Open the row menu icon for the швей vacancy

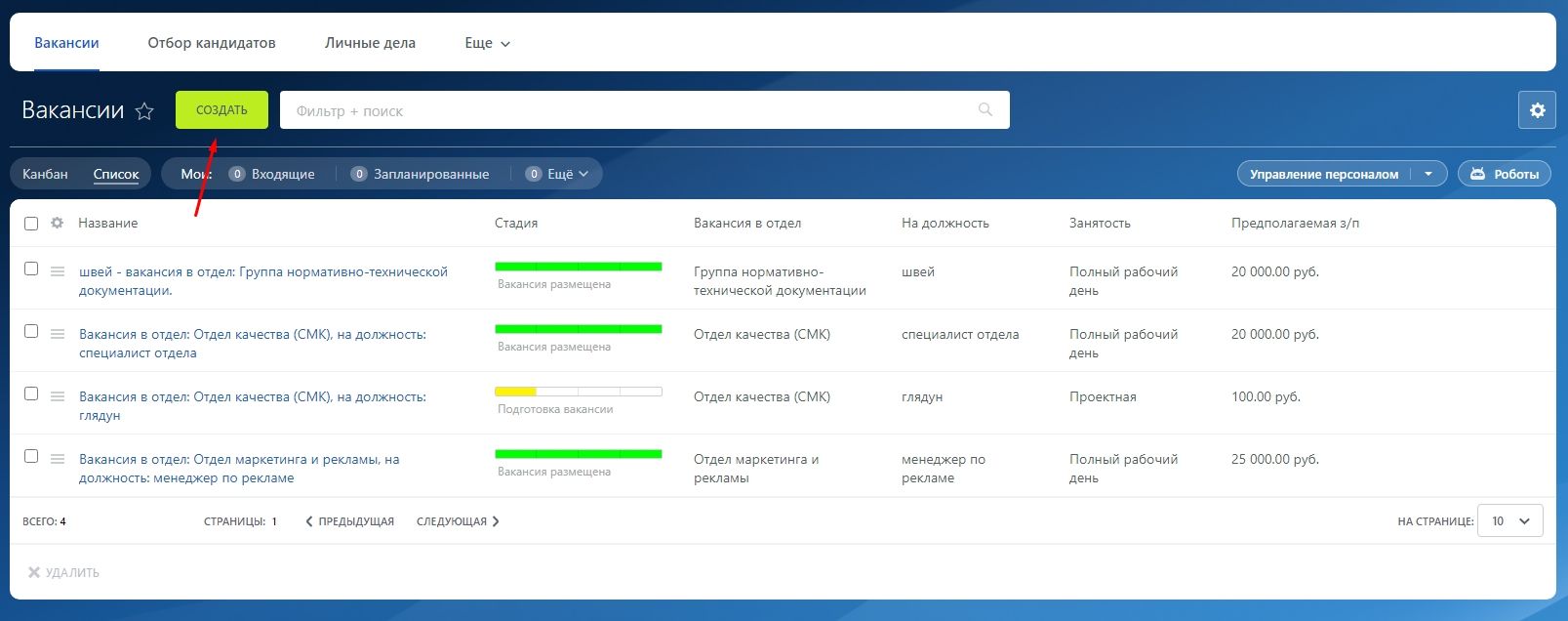tap(58, 271)
